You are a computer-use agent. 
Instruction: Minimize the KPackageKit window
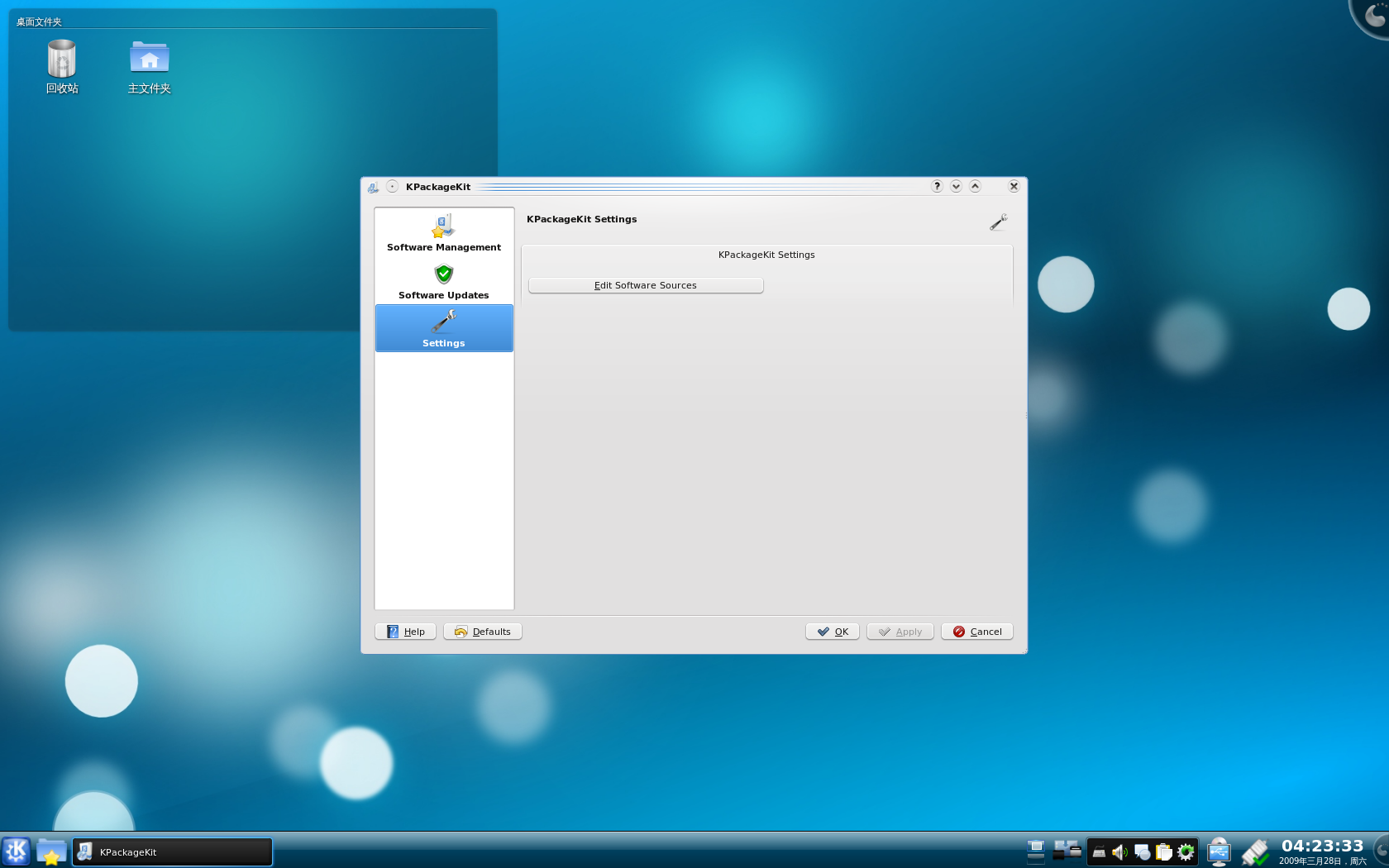pos(956,186)
